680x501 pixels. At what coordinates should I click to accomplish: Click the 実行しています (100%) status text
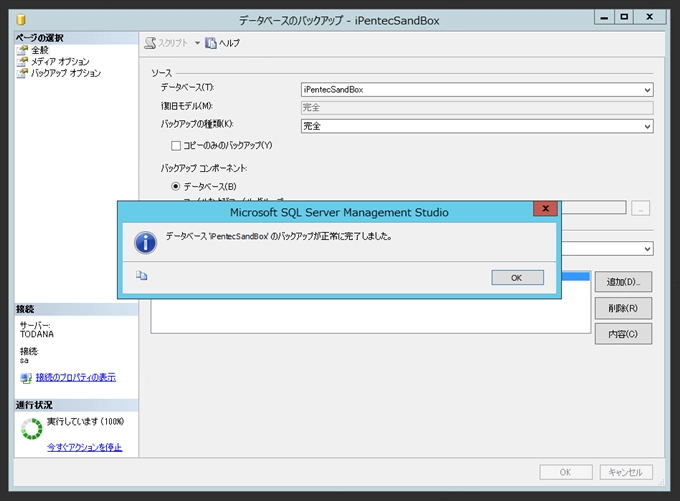[x=85, y=422]
